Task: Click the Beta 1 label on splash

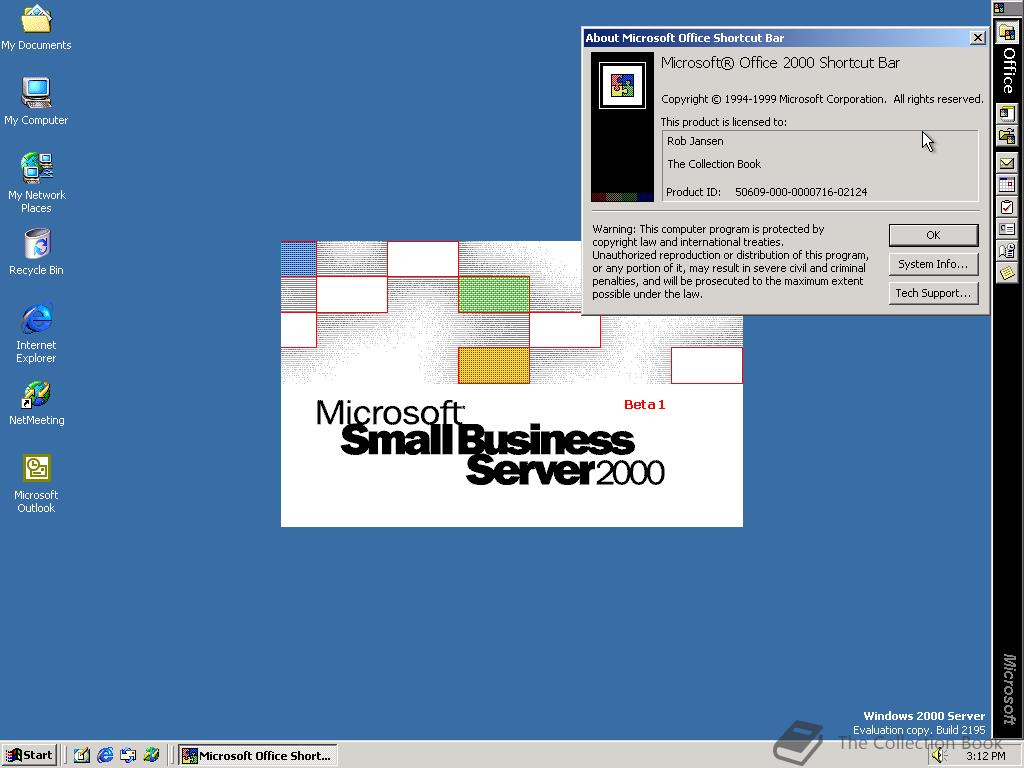Action: coord(644,404)
